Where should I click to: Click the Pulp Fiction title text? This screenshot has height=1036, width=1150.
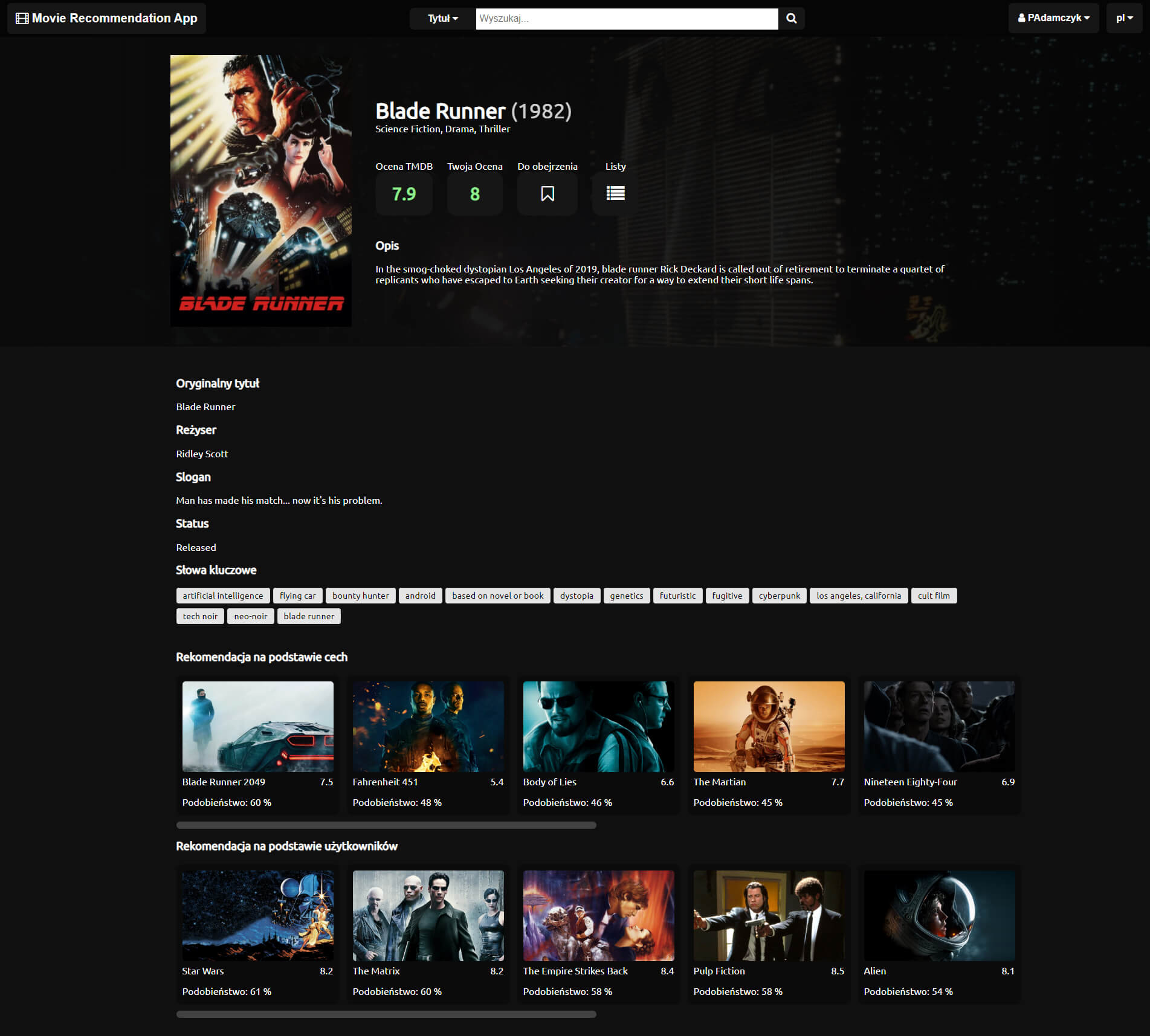click(719, 971)
